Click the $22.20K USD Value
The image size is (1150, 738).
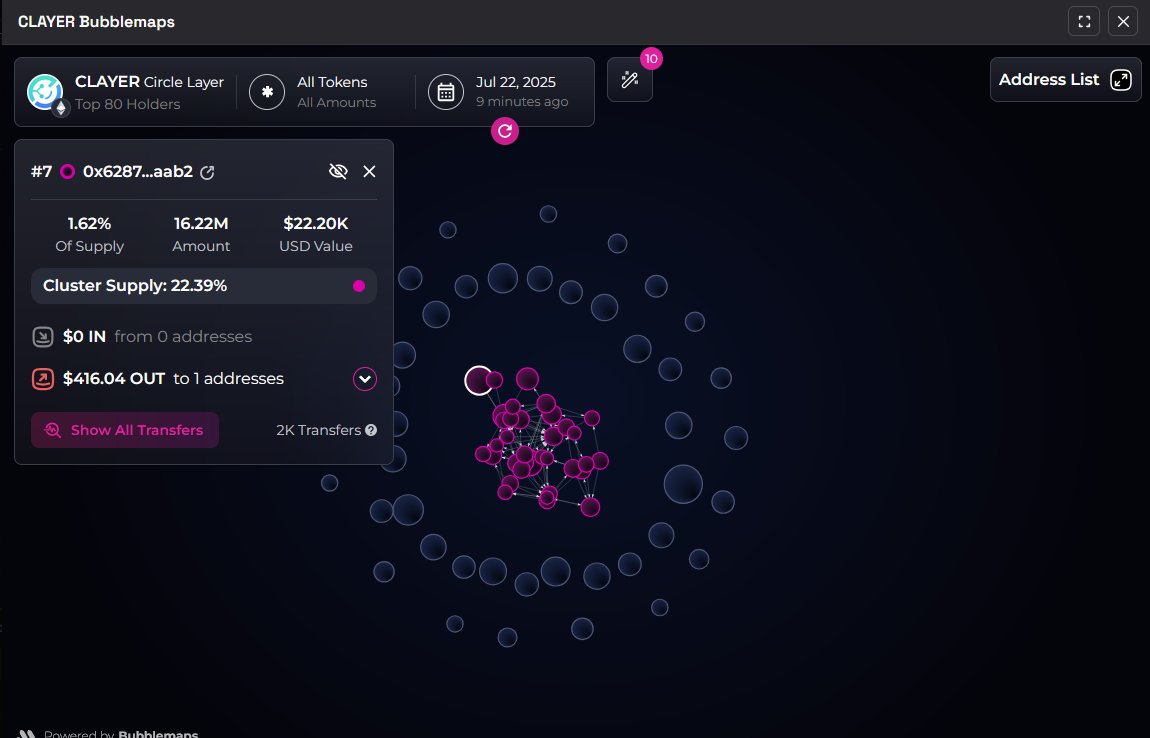(x=315, y=223)
